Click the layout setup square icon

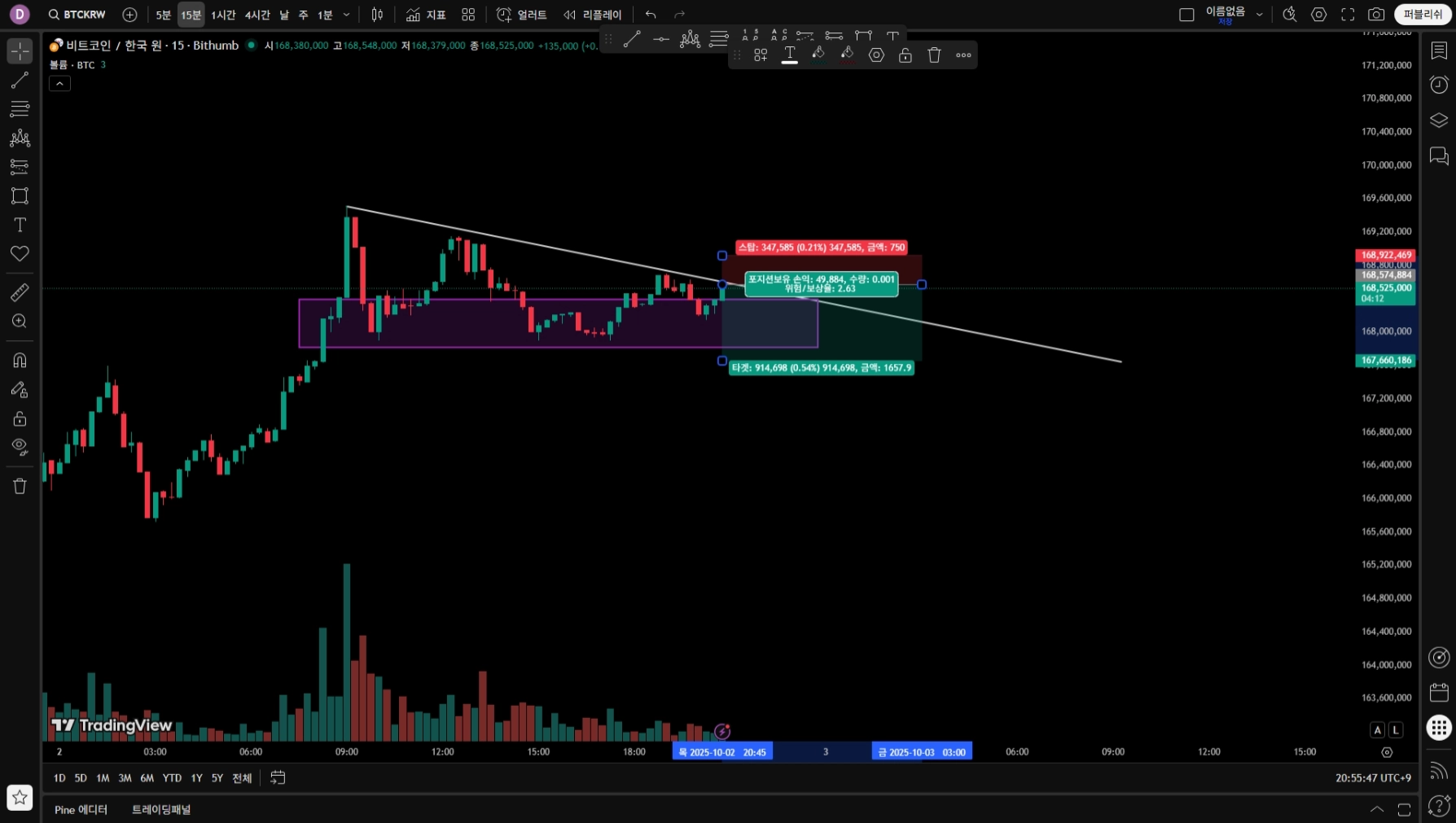tap(1186, 15)
